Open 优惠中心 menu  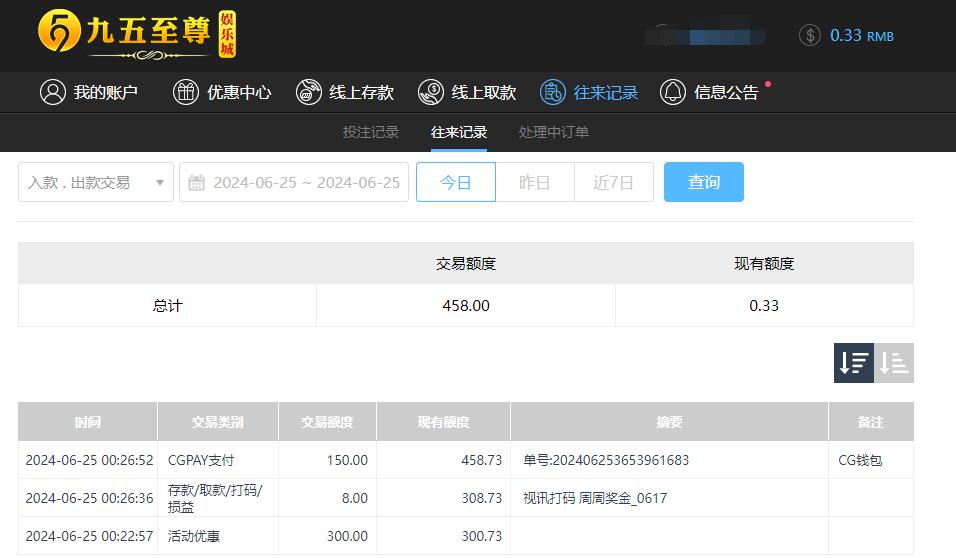(x=222, y=92)
